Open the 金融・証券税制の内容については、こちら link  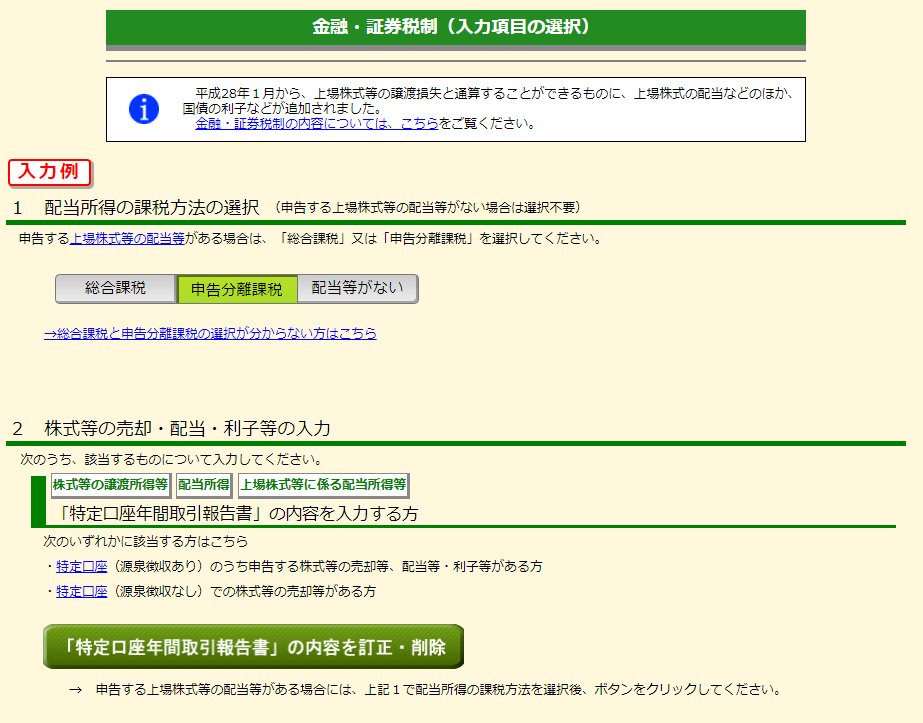[x=317, y=124]
